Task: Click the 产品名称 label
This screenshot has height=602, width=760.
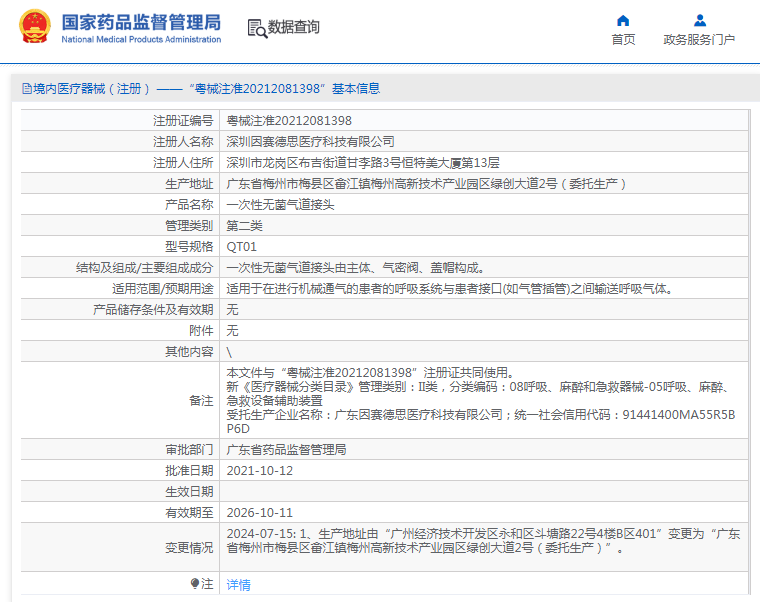Action: [189, 205]
